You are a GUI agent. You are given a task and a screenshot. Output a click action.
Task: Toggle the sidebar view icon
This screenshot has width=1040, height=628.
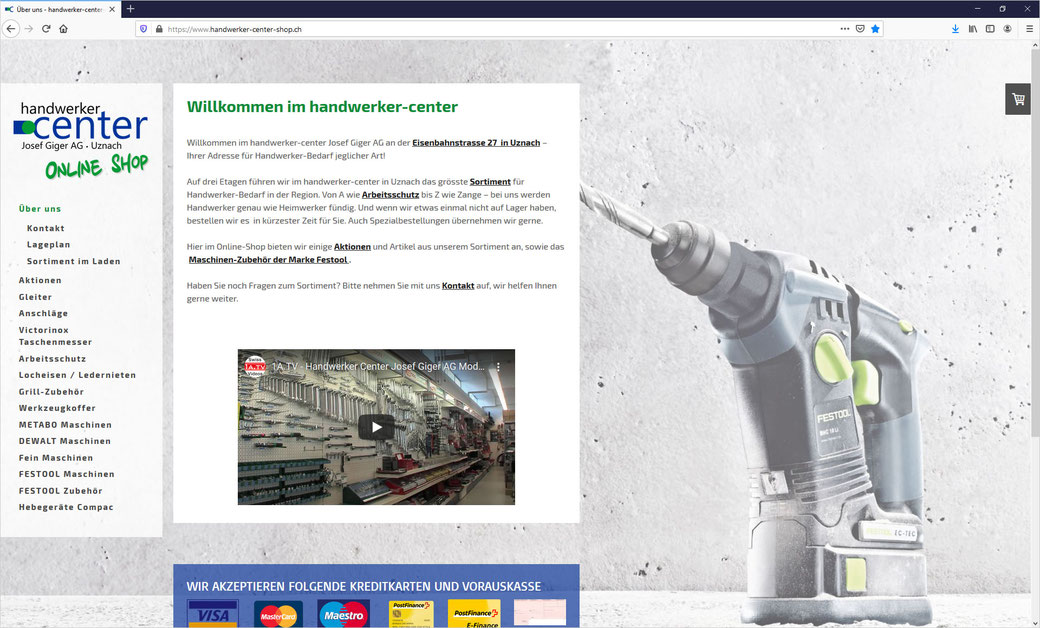click(990, 29)
